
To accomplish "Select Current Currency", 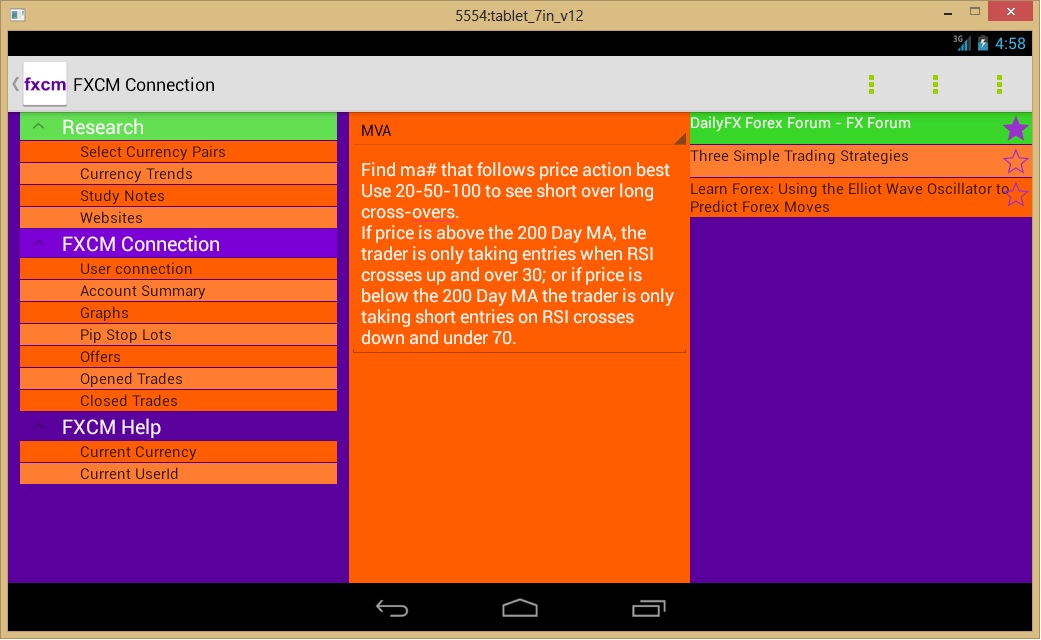I will 178,452.
